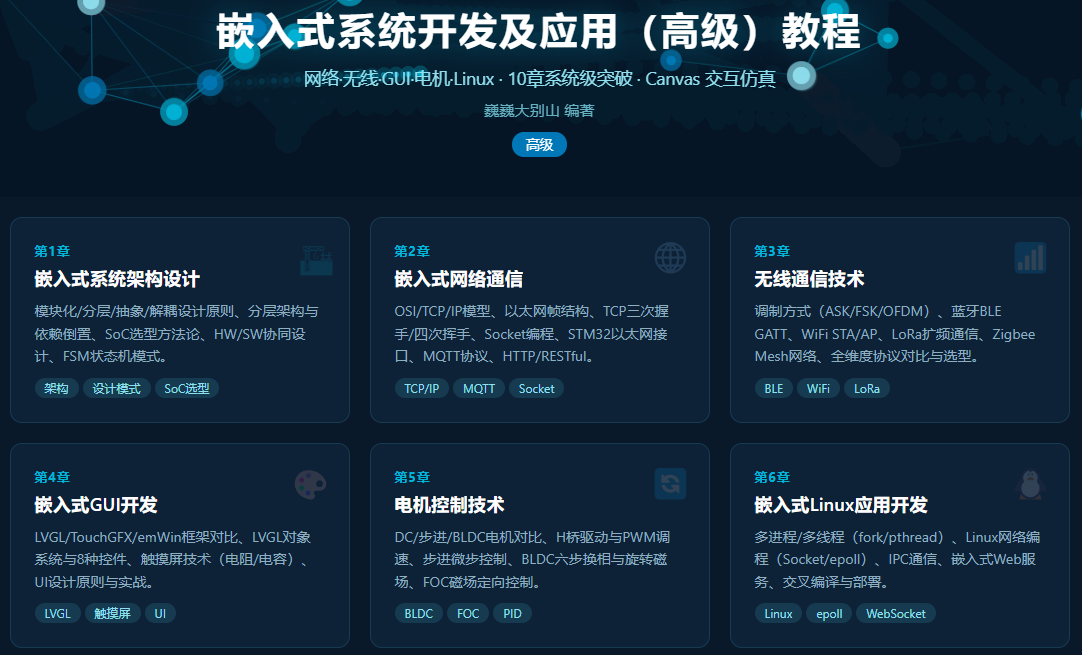Select the WebSocket tag
This screenshot has height=655, width=1082.
click(896, 614)
